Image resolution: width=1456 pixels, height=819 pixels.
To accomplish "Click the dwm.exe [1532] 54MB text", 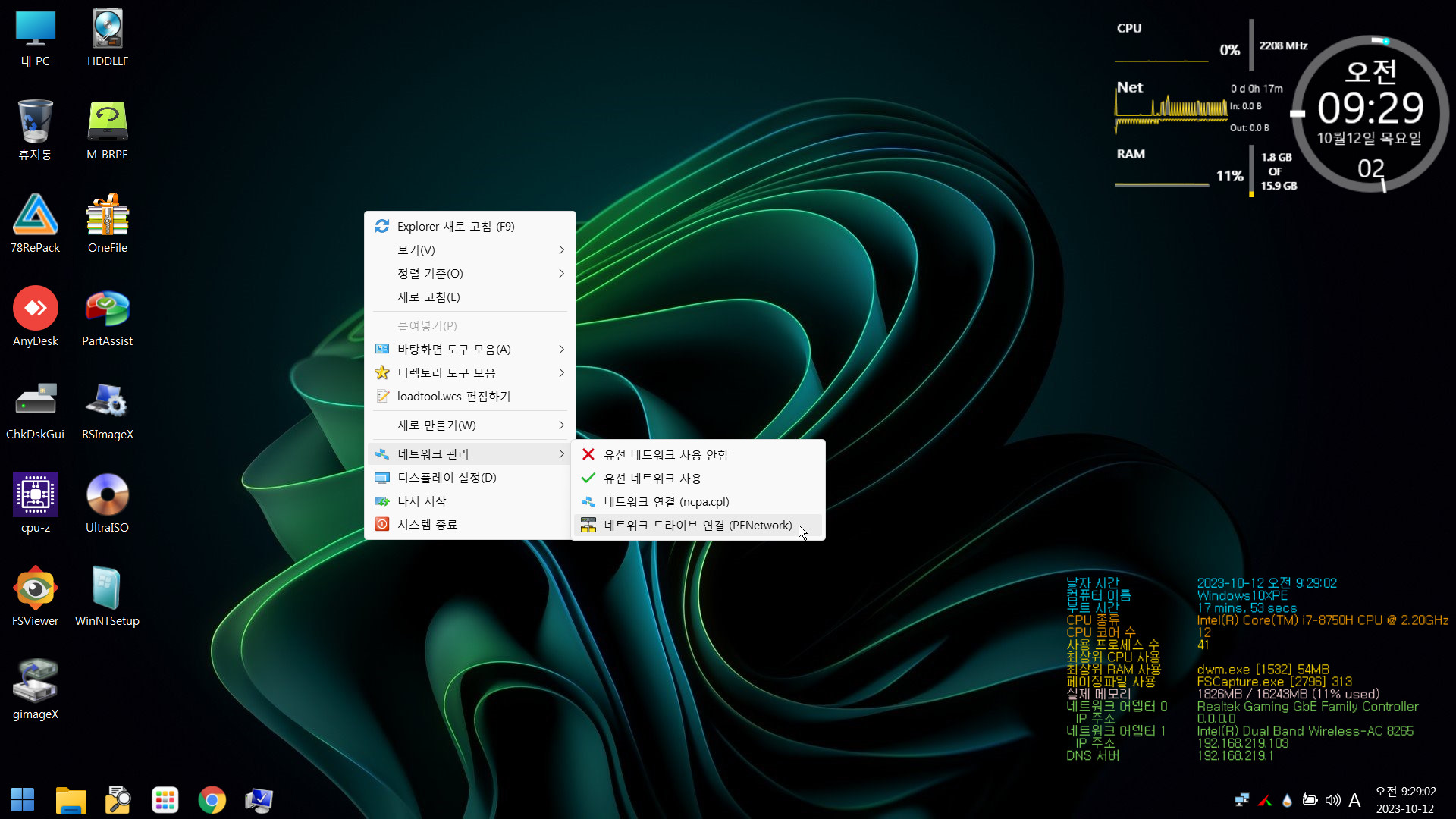I will 1263,670.
